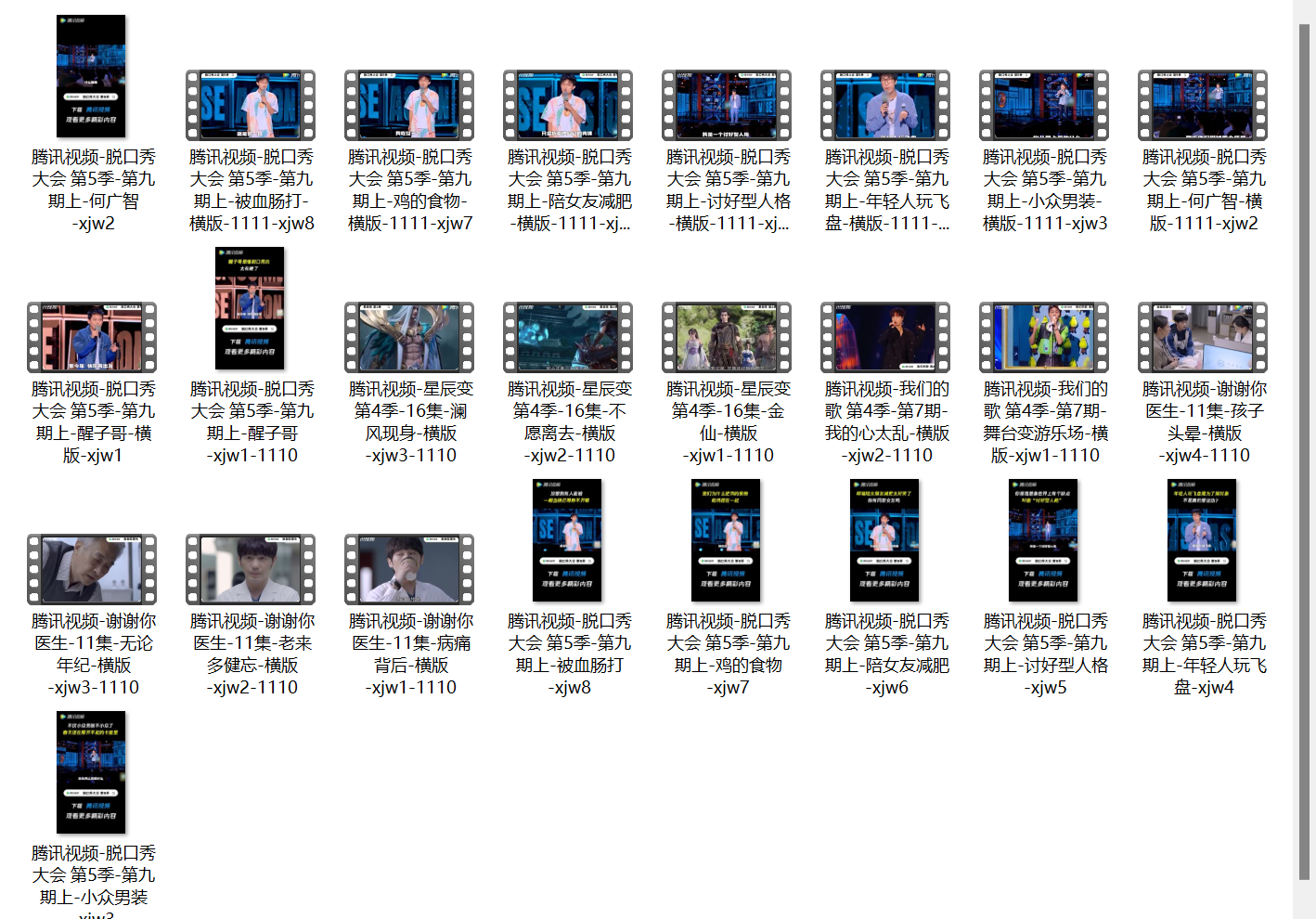Click file name 鸡的食物-横版-1111-xjw7

click(410, 190)
